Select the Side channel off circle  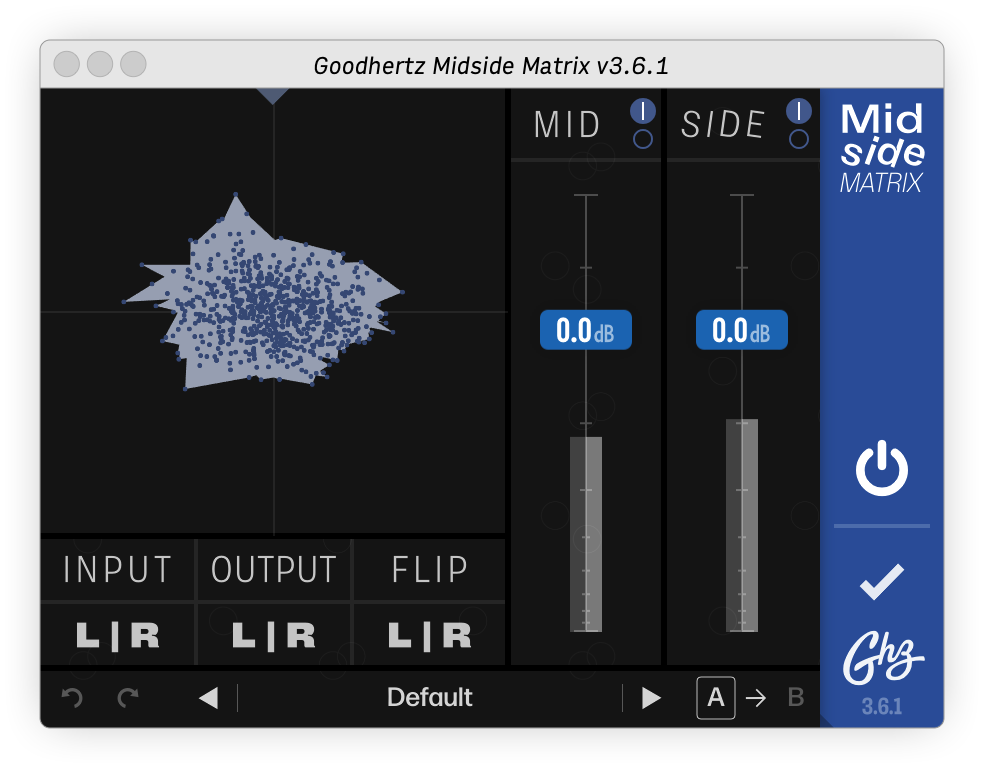click(799, 139)
